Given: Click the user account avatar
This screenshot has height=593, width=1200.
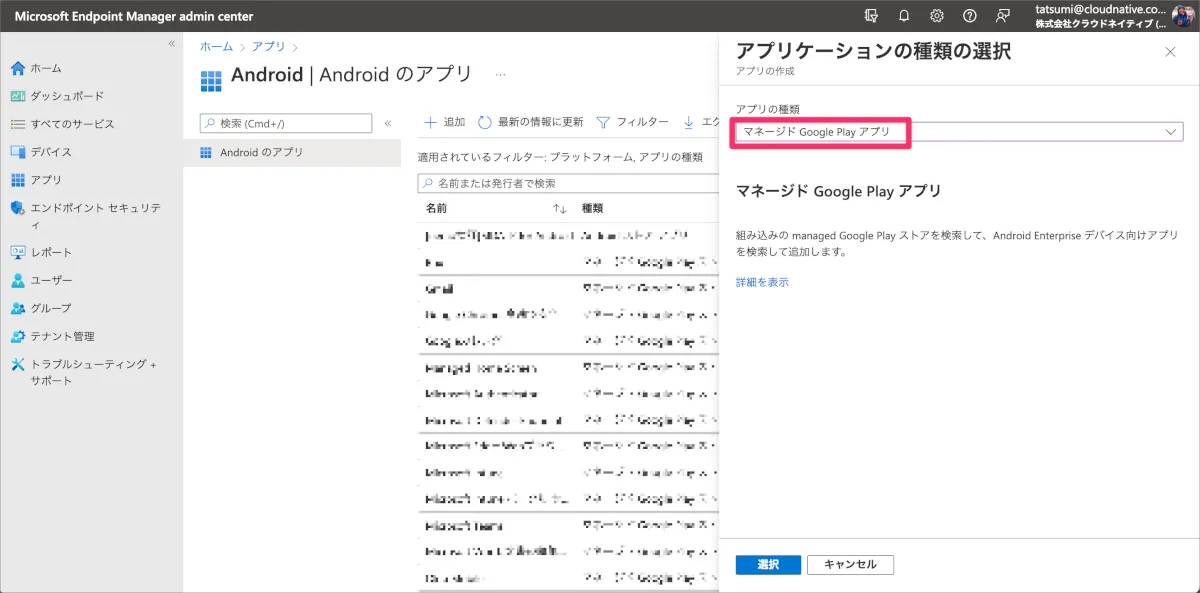Looking at the screenshot, I should pos(1183,16).
